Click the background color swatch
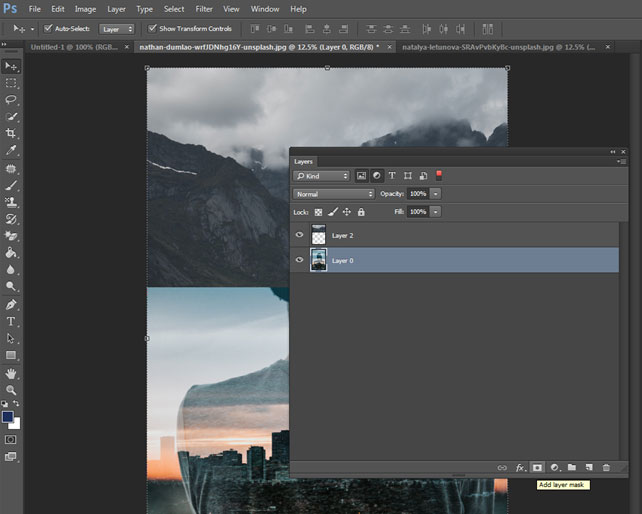The image size is (642, 514). pos(16,425)
